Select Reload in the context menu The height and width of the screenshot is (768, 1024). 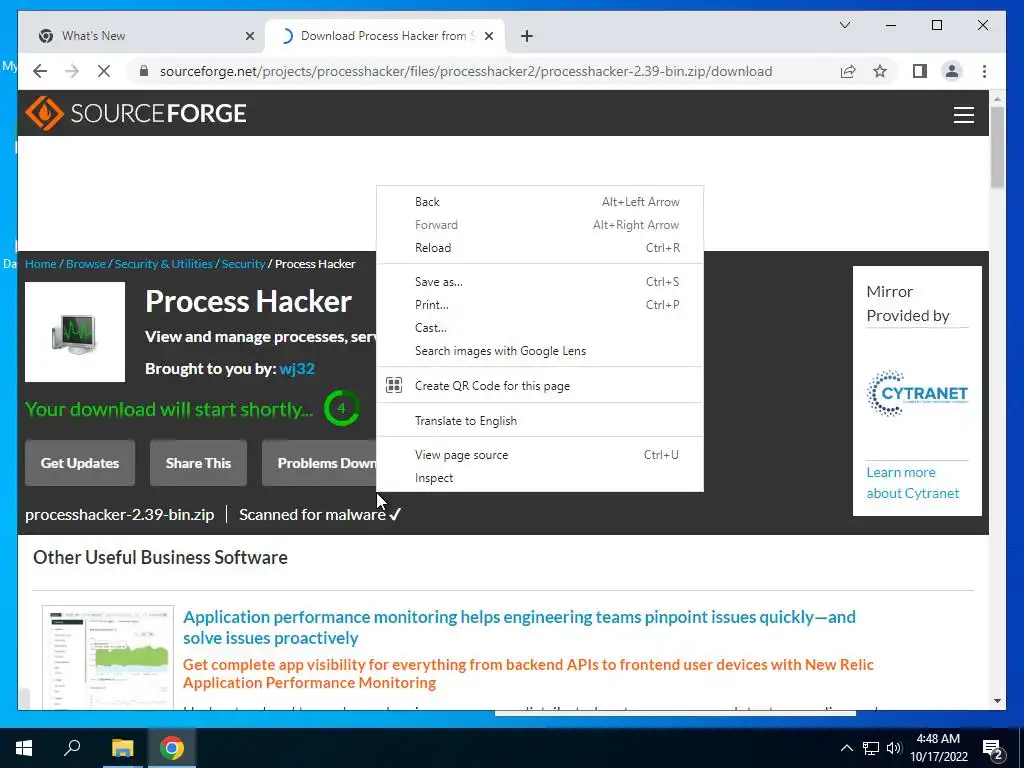click(x=540, y=248)
